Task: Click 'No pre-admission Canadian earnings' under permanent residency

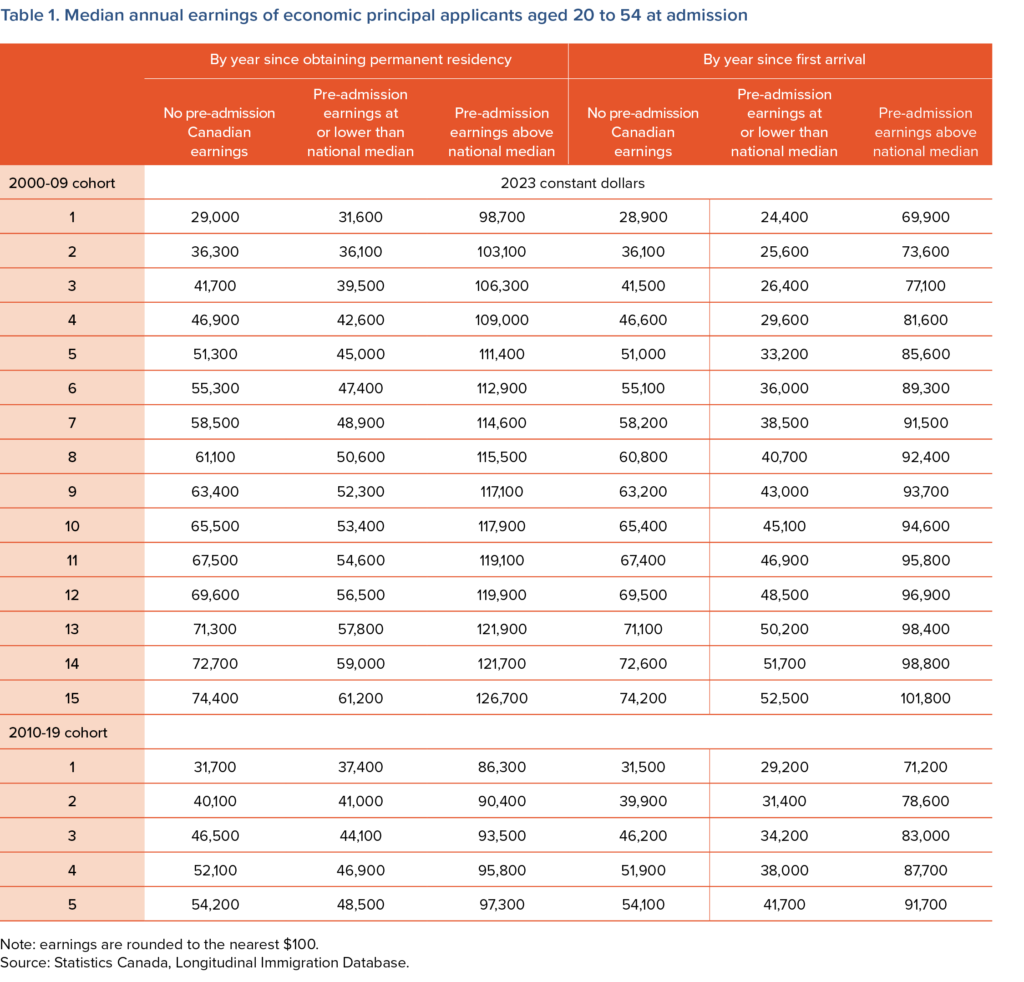Action: click(x=219, y=132)
